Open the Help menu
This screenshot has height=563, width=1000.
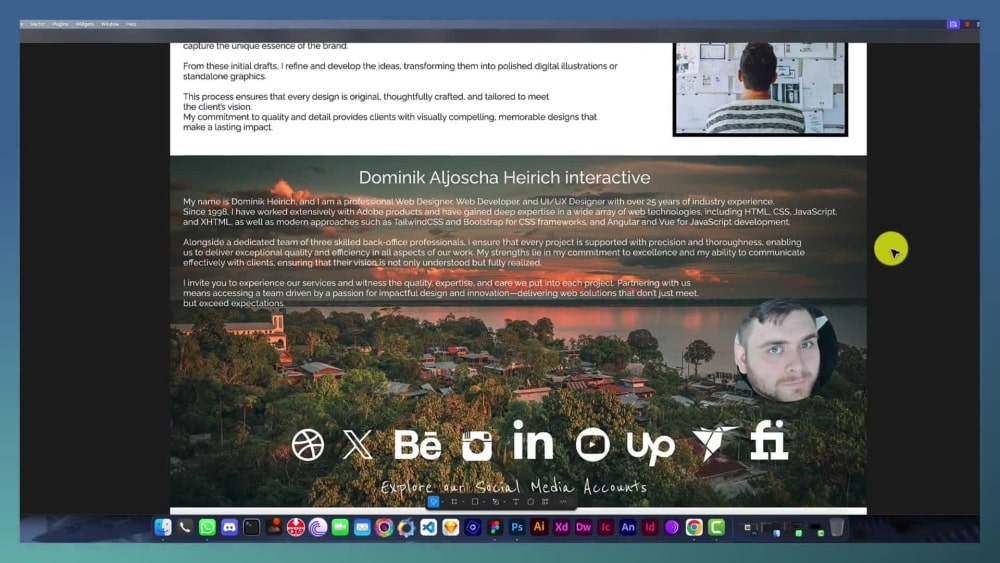click(131, 24)
